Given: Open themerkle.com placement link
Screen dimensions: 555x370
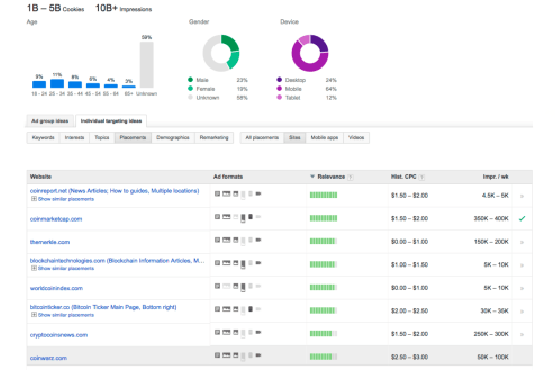Looking at the screenshot, I should pos(50,242).
